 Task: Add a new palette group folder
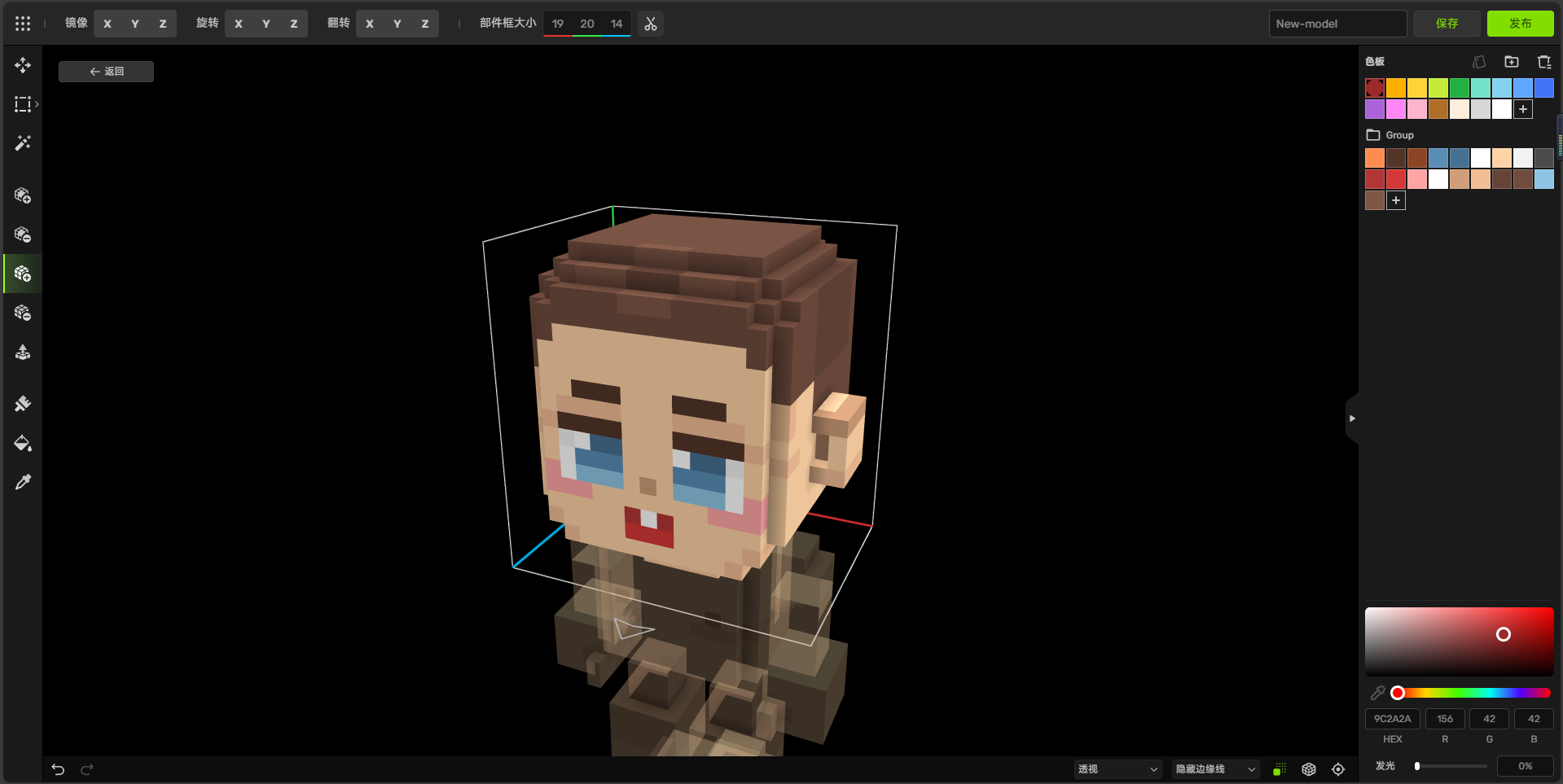tap(1512, 62)
